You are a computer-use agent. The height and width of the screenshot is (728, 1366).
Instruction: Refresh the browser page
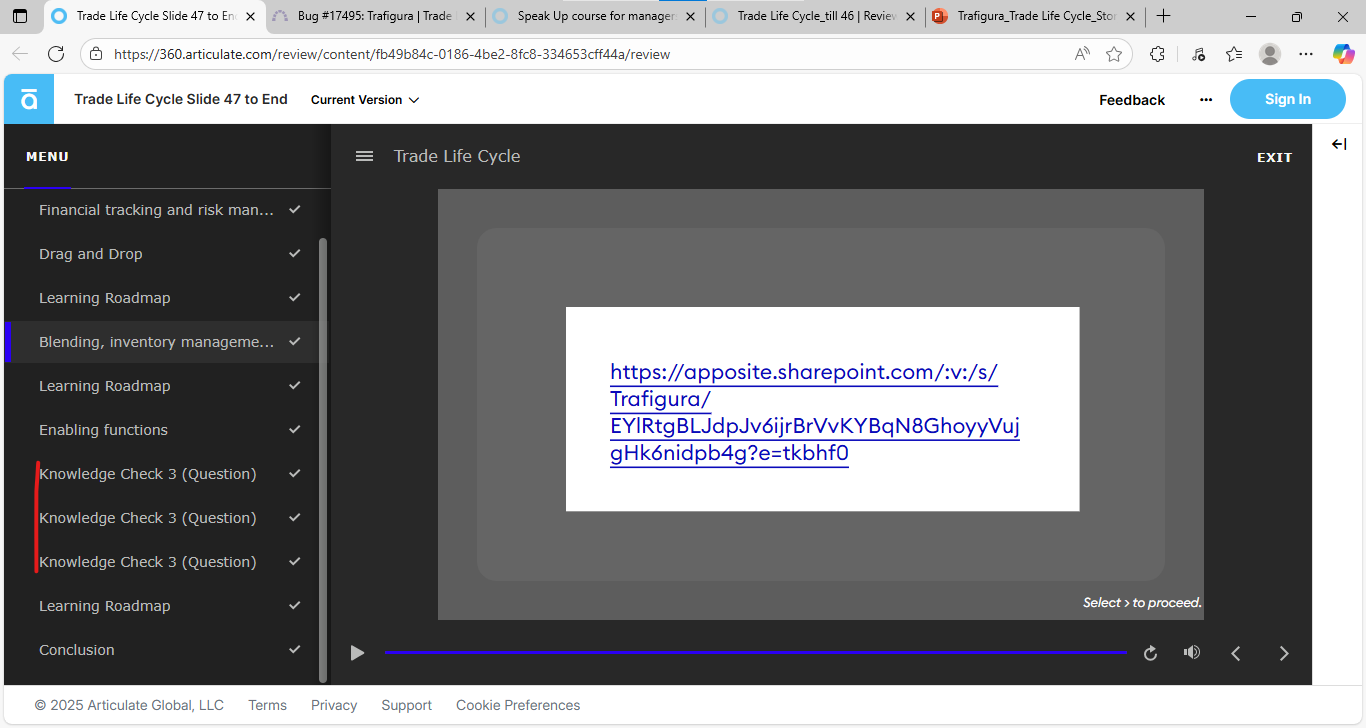pos(56,54)
